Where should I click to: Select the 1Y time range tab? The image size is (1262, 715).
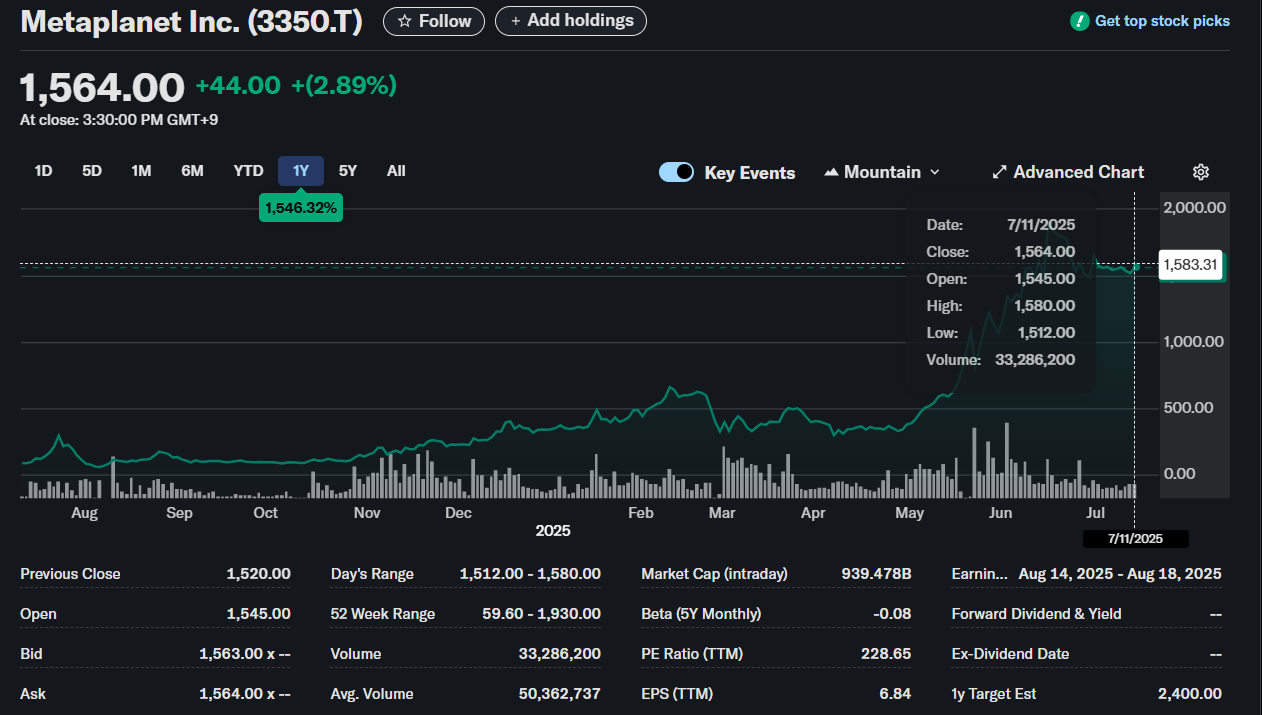301,171
